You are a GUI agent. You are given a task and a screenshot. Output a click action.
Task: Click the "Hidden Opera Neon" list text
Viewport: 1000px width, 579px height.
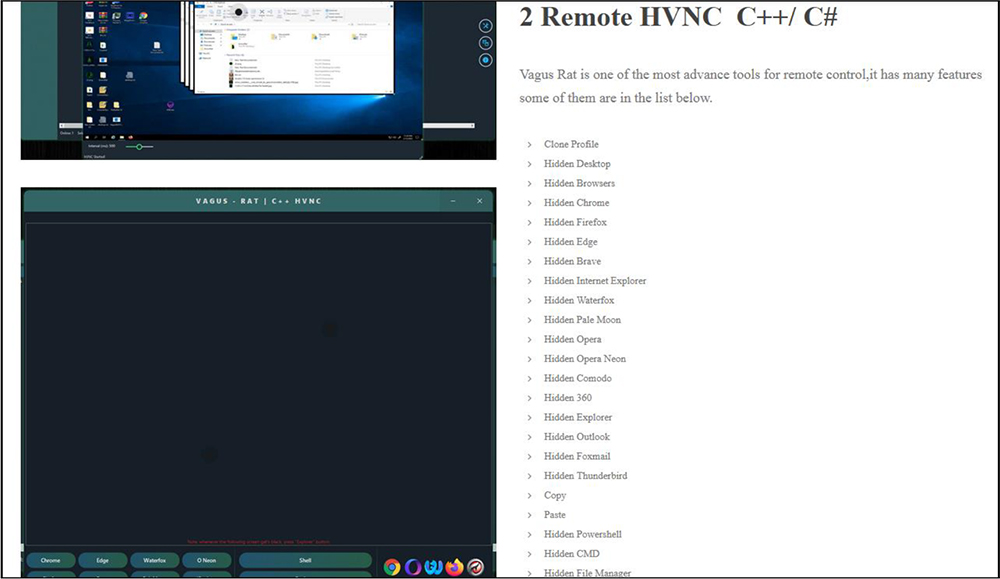[x=585, y=359]
